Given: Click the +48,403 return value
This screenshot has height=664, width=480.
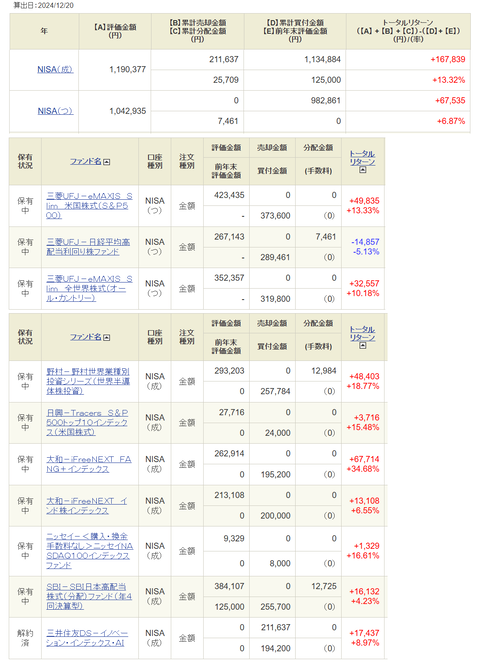Looking at the screenshot, I should [364, 376].
